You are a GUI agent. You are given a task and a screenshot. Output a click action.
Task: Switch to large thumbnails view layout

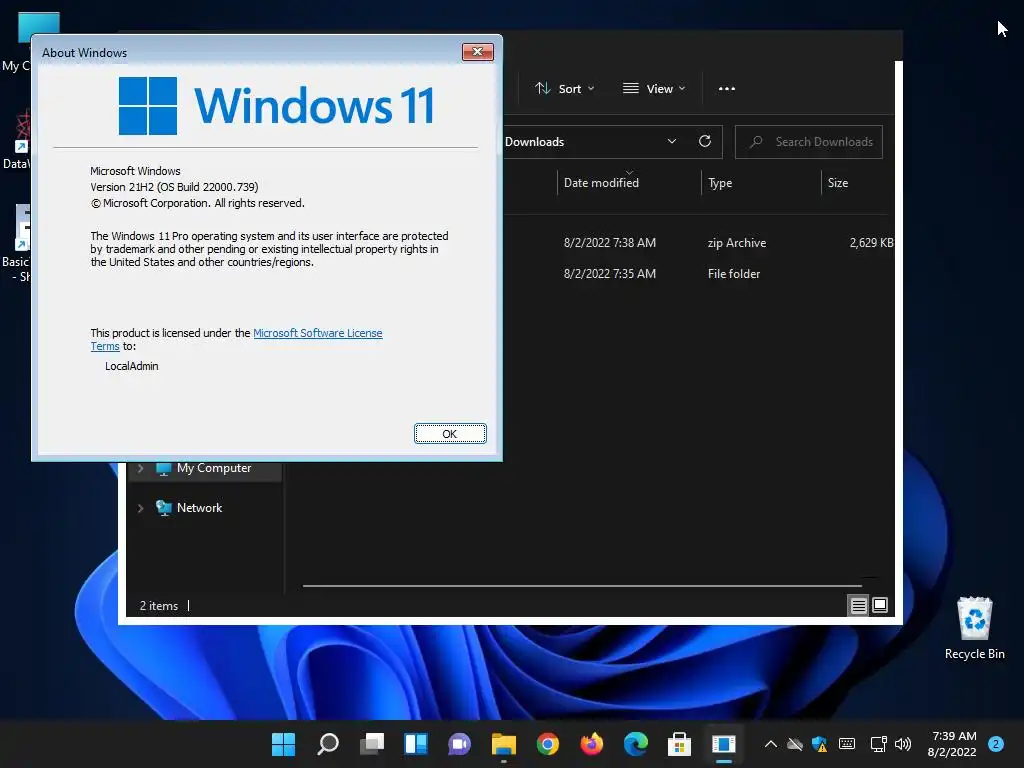880,605
